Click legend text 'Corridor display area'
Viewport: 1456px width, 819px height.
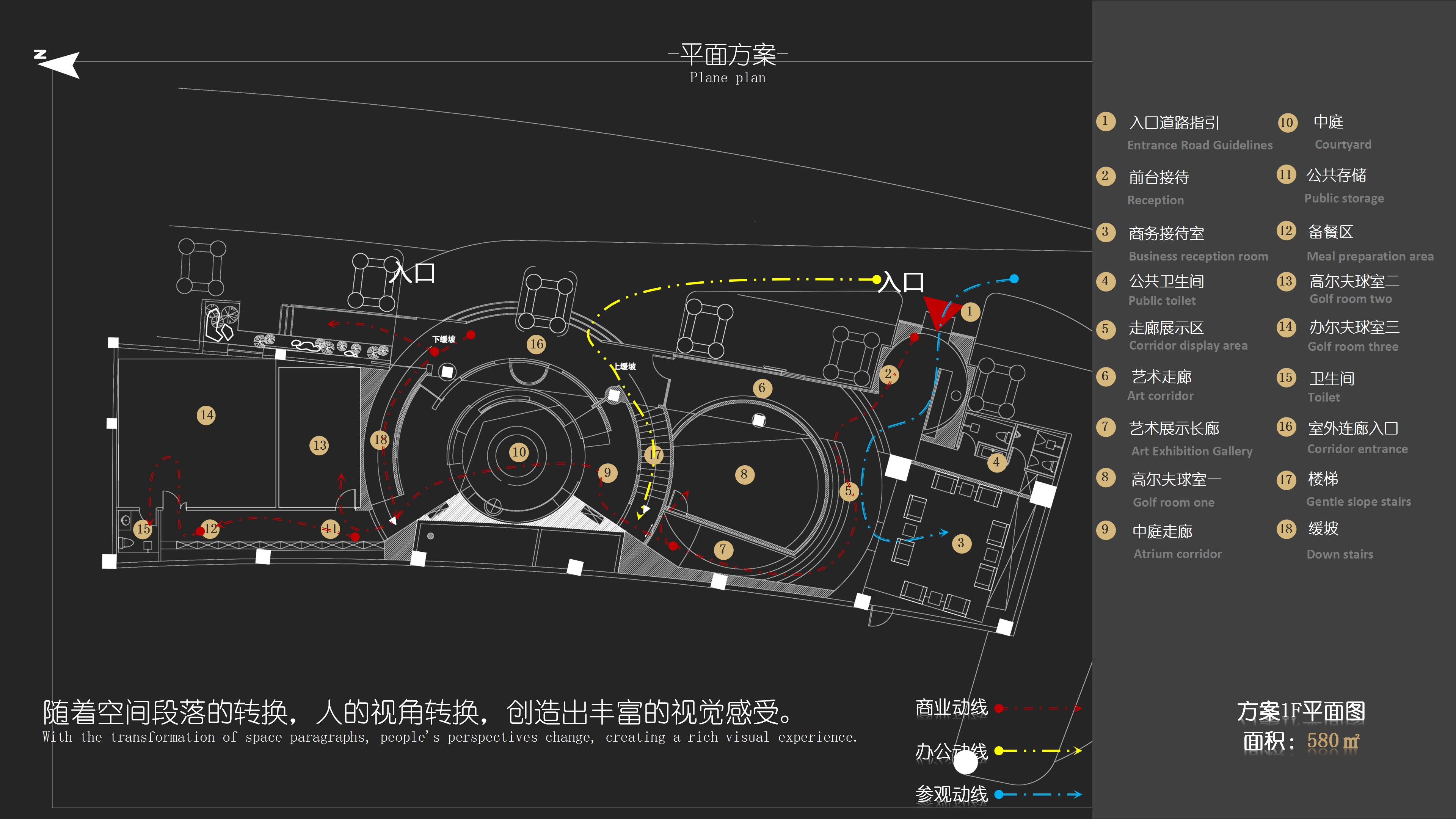[1188, 345]
